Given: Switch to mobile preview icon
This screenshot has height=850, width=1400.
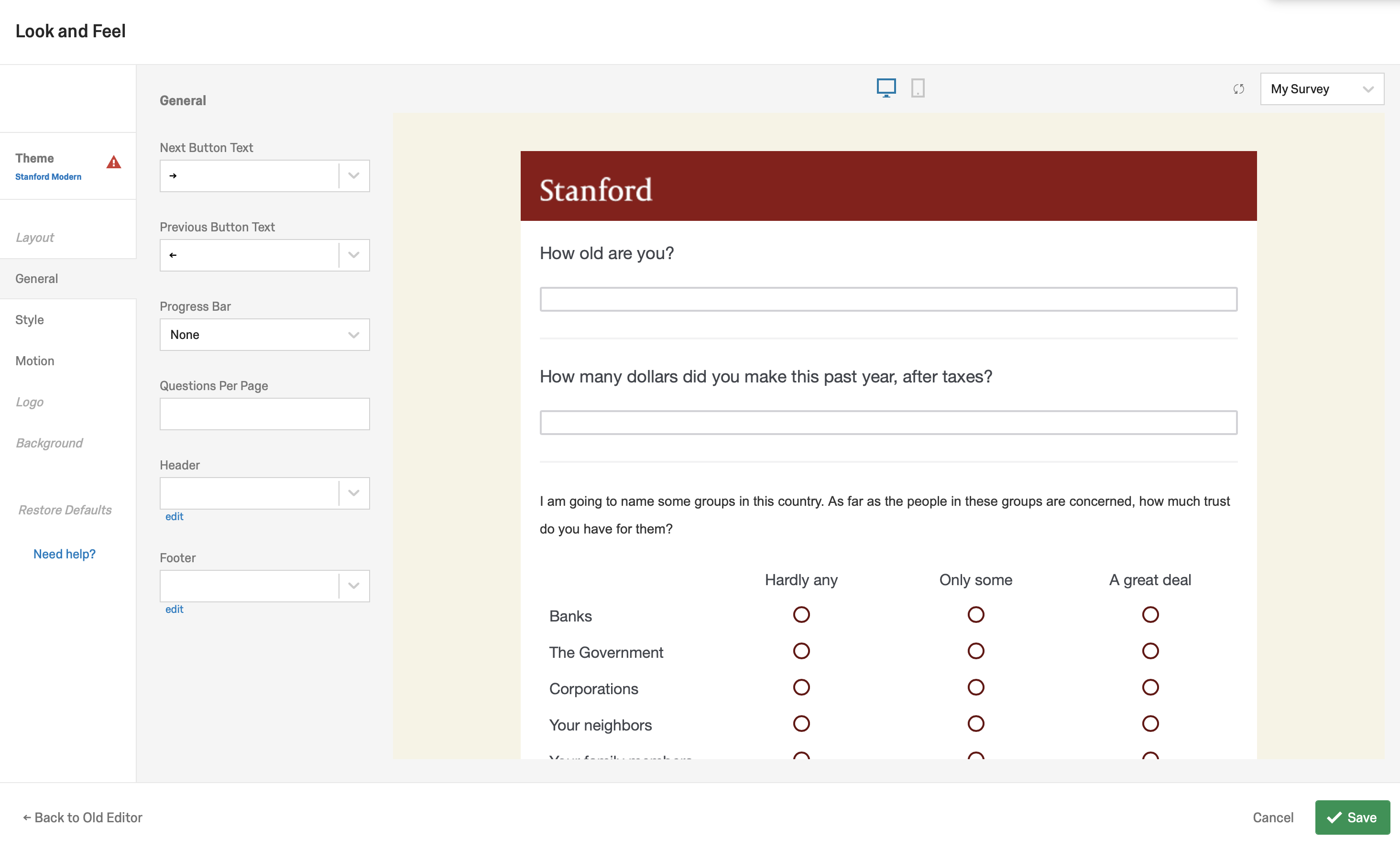Looking at the screenshot, I should [918, 88].
